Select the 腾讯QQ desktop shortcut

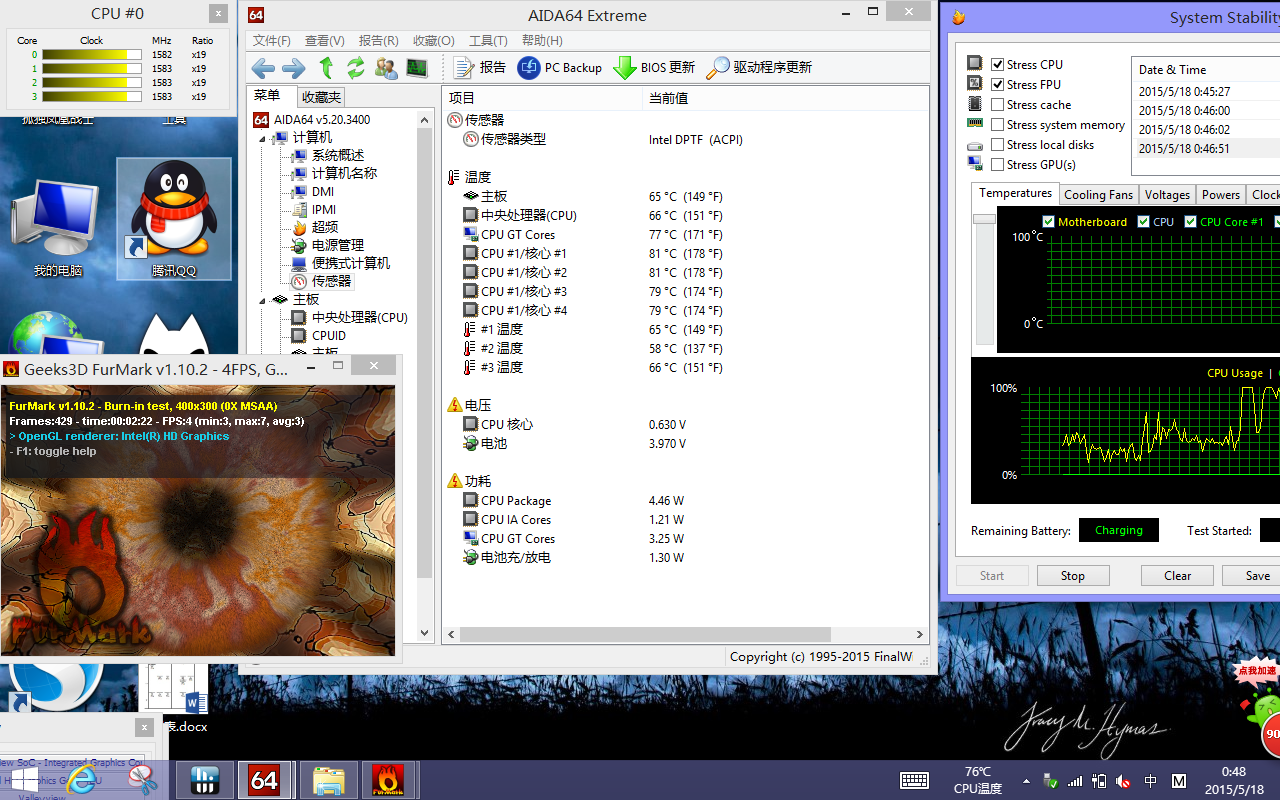click(x=174, y=219)
